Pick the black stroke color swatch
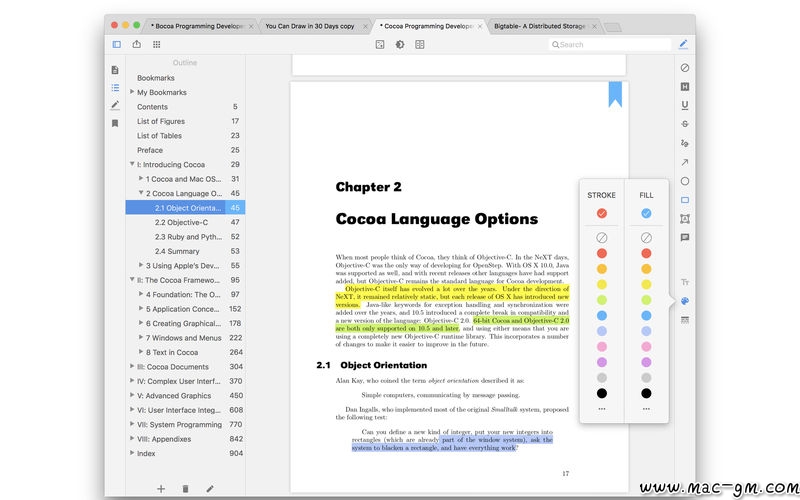Viewport: 800px width, 500px height. tap(602, 393)
